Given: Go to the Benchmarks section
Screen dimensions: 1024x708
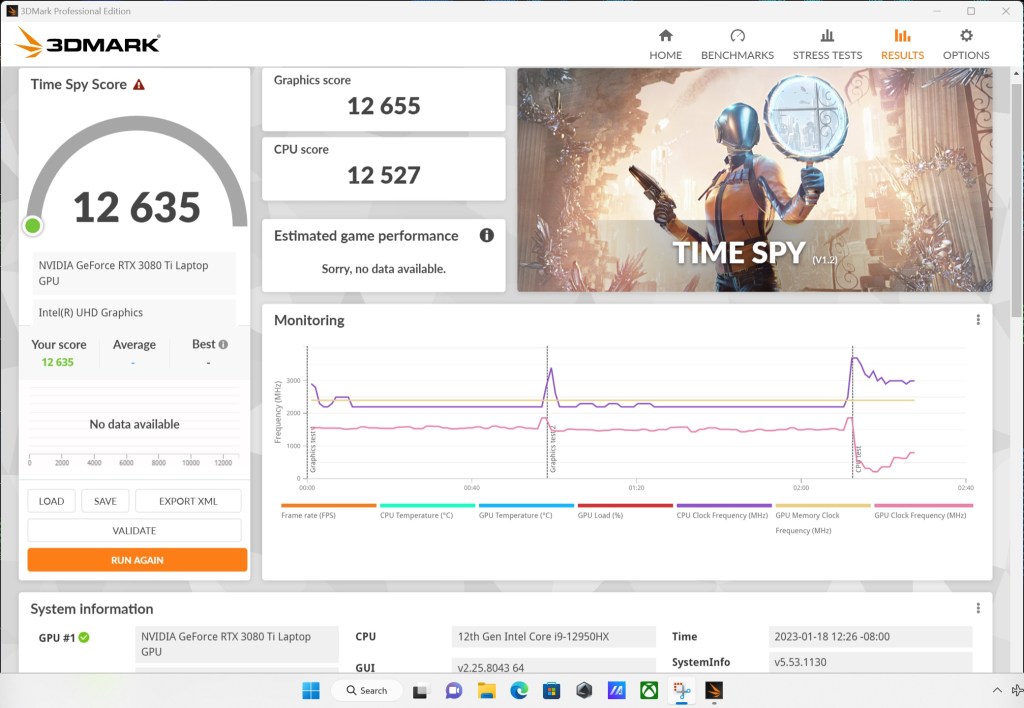Looking at the screenshot, I should pos(737,42).
